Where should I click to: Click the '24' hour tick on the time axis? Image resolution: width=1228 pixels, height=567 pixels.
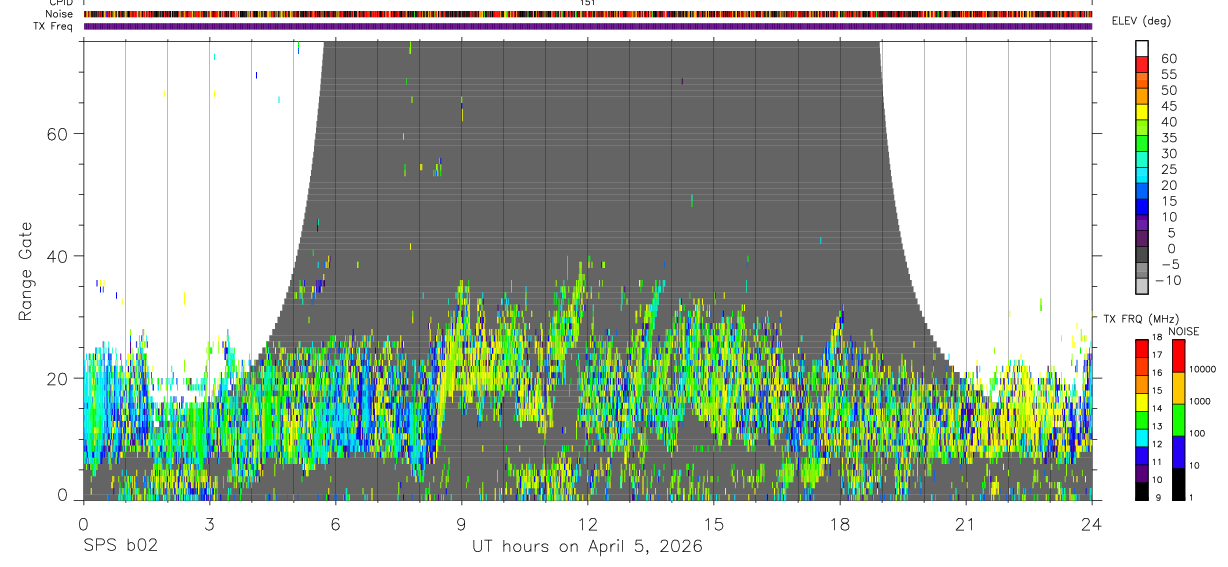(x=1092, y=523)
